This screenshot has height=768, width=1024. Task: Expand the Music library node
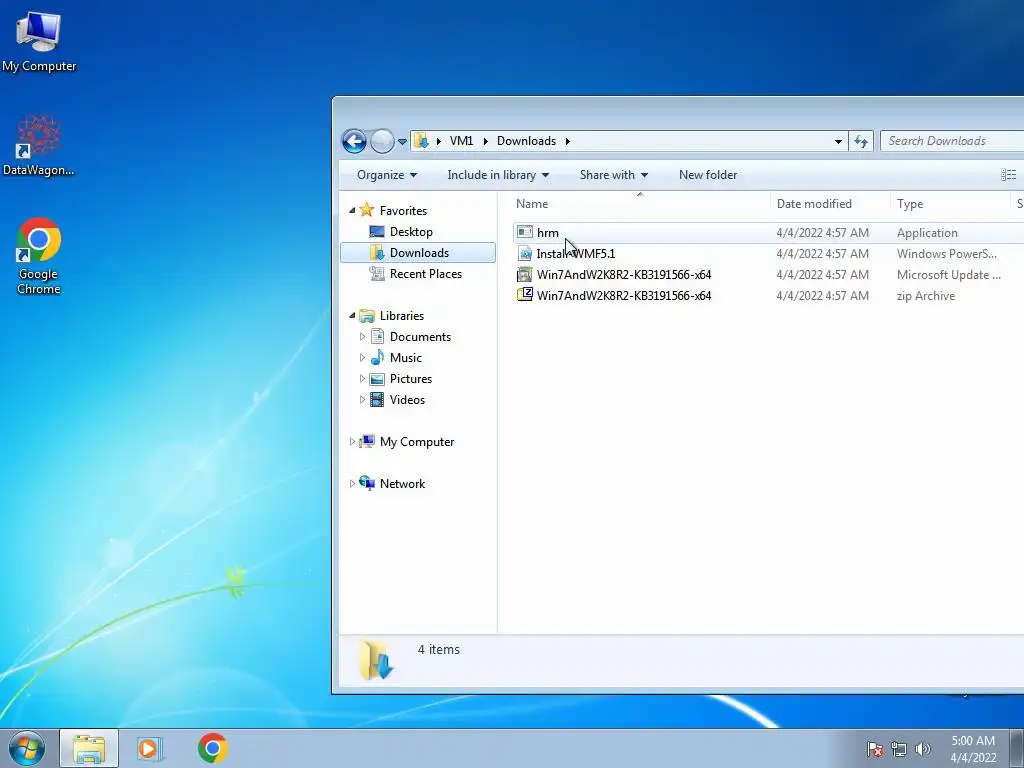tap(362, 358)
